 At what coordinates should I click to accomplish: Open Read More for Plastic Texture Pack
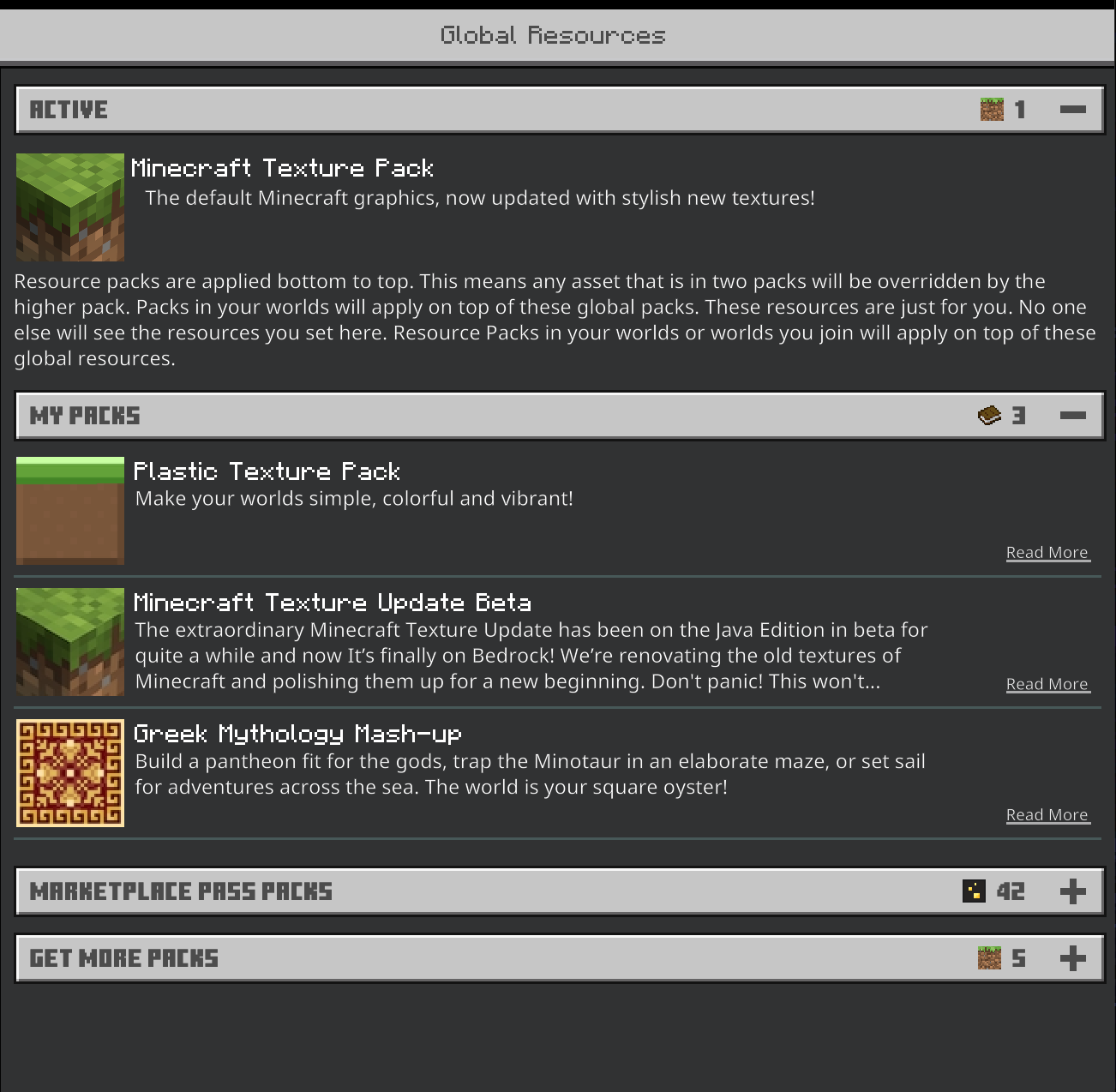1047,553
